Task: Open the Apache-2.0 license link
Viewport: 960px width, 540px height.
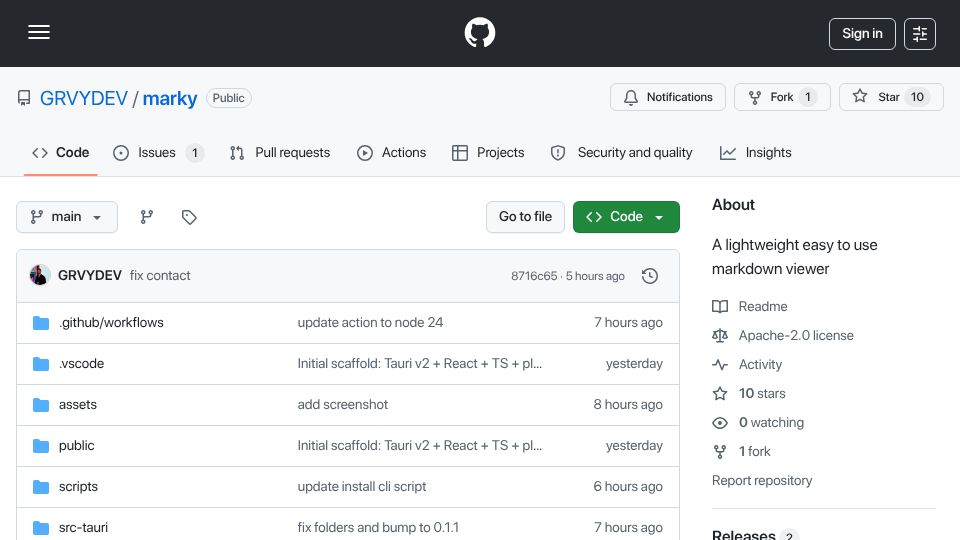Action: tap(796, 336)
